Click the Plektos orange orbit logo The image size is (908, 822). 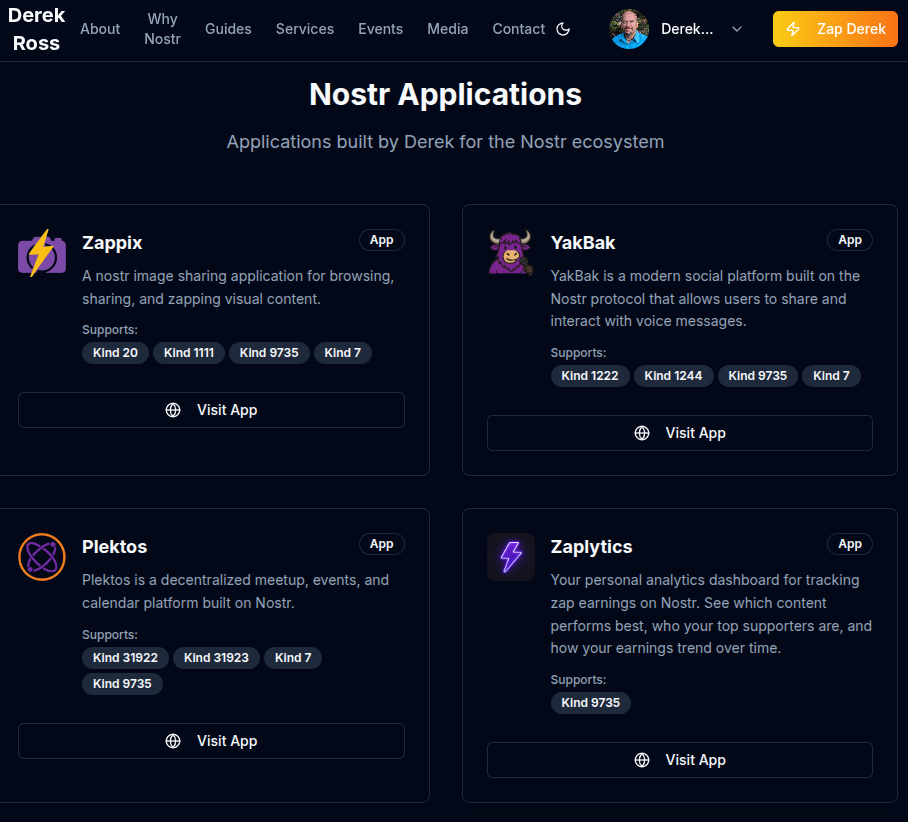point(42,556)
